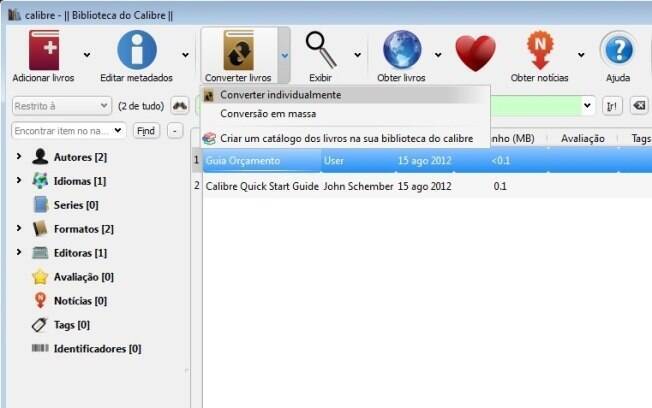Choose Criar um catálogo dos livros entry

pos(345,138)
